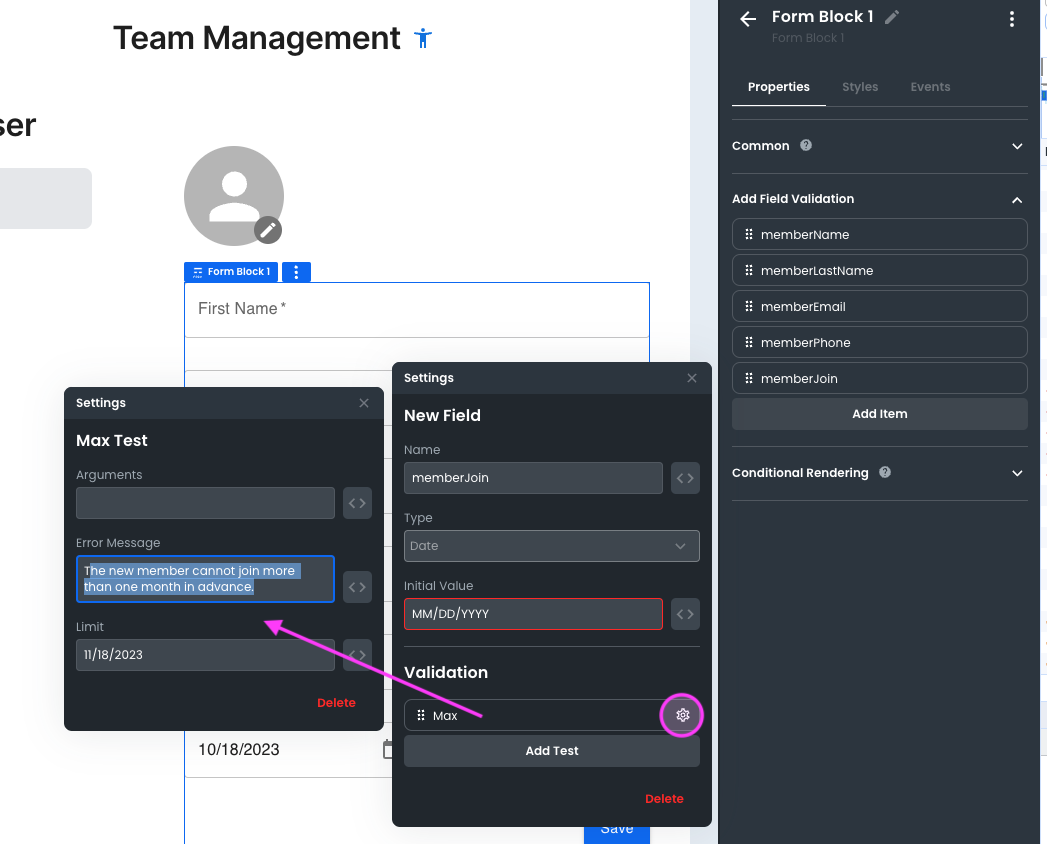Click the back arrow beside Form Block 1
Viewport: 1047px width, 844px height.
coord(747,19)
